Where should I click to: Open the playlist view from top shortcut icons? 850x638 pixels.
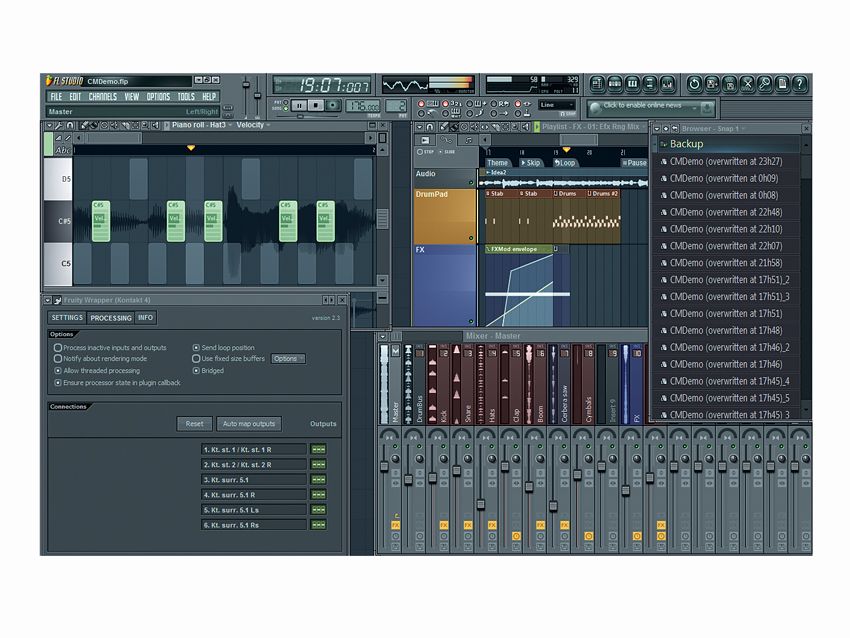[597, 84]
